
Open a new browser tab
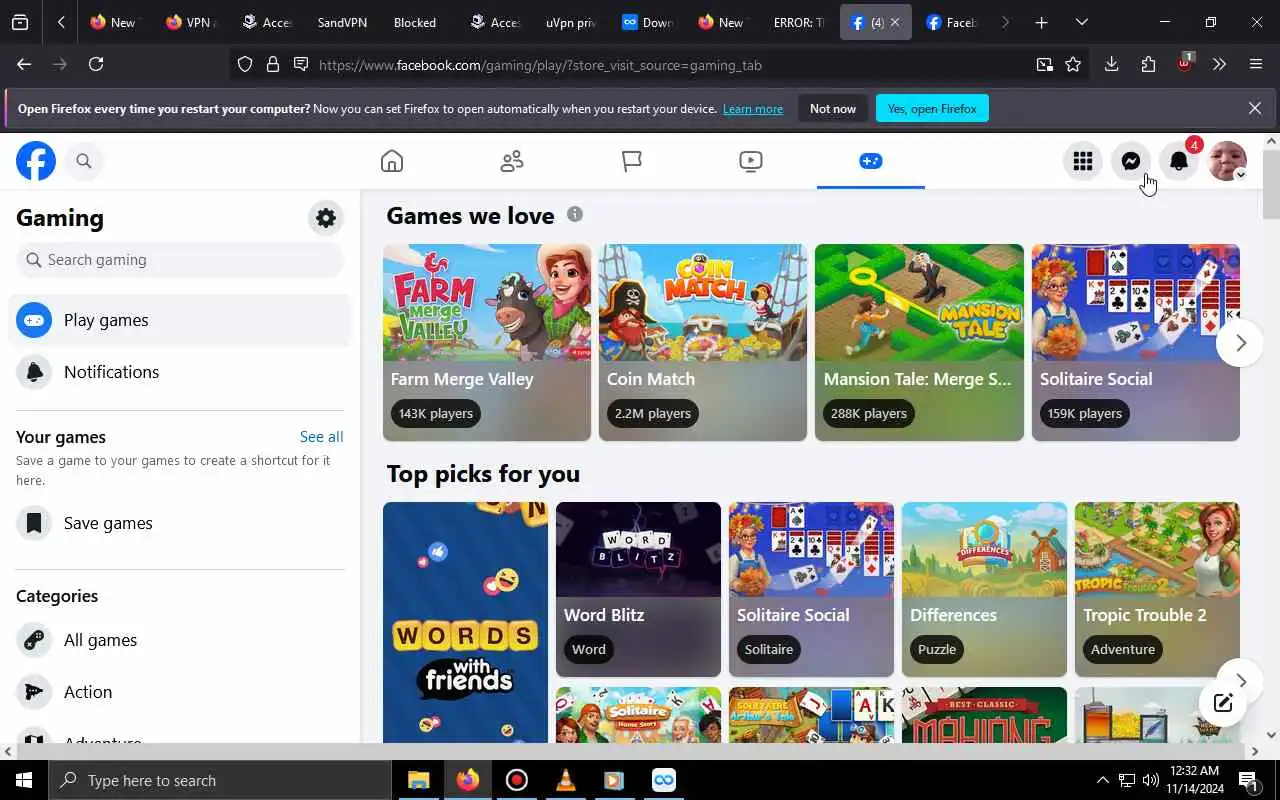pos(1041,22)
